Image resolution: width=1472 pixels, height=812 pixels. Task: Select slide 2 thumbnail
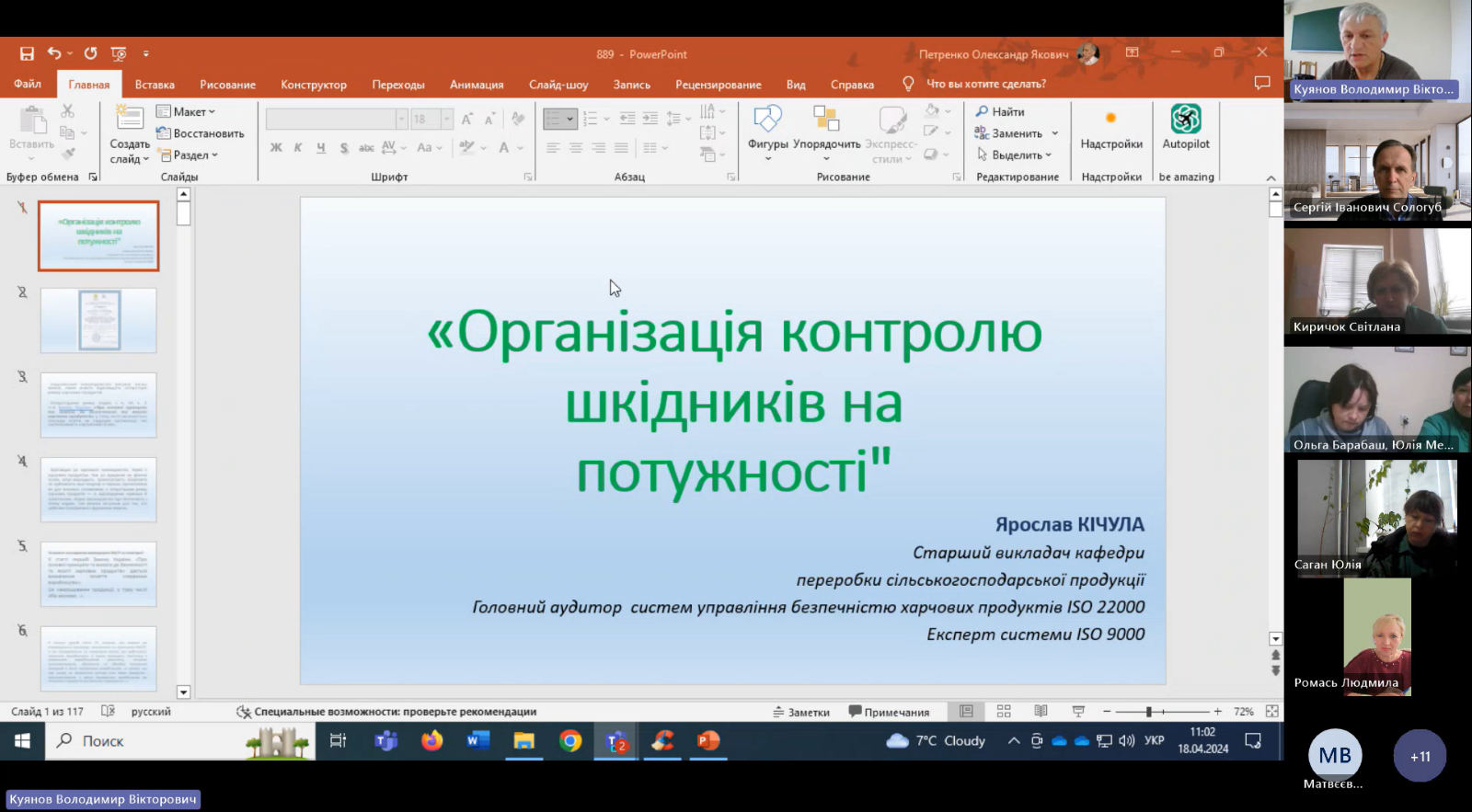[98, 321]
